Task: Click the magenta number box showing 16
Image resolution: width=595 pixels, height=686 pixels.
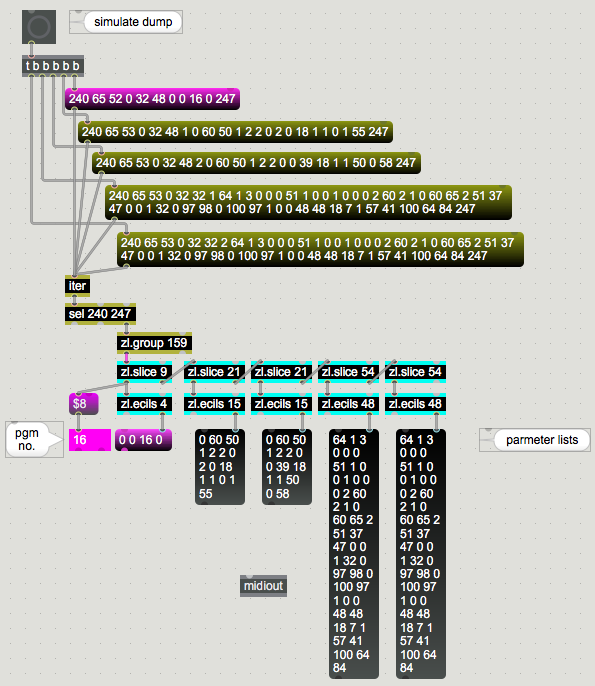Action: click(x=90, y=440)
